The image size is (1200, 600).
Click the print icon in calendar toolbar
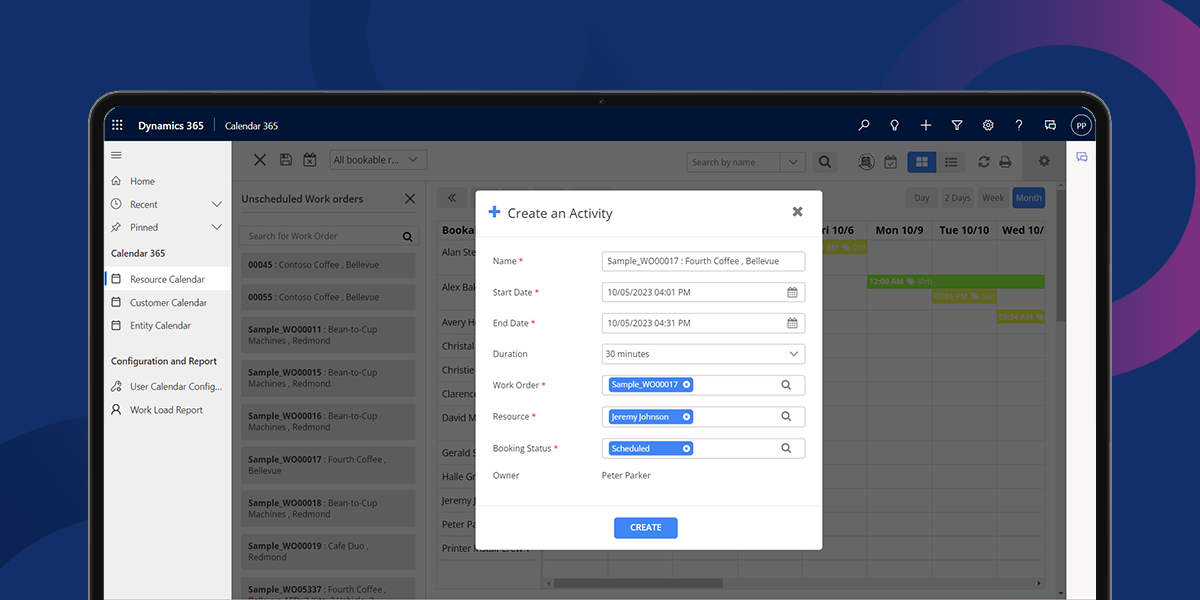coord(1005,162)
